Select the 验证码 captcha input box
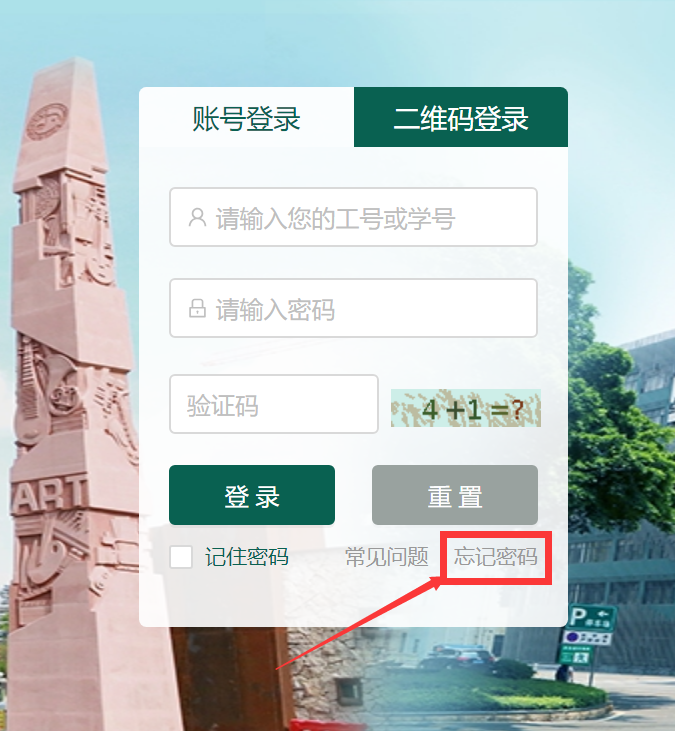Image resolution: width=675 pixels, height=731 pixels. (x=274, y=404)
